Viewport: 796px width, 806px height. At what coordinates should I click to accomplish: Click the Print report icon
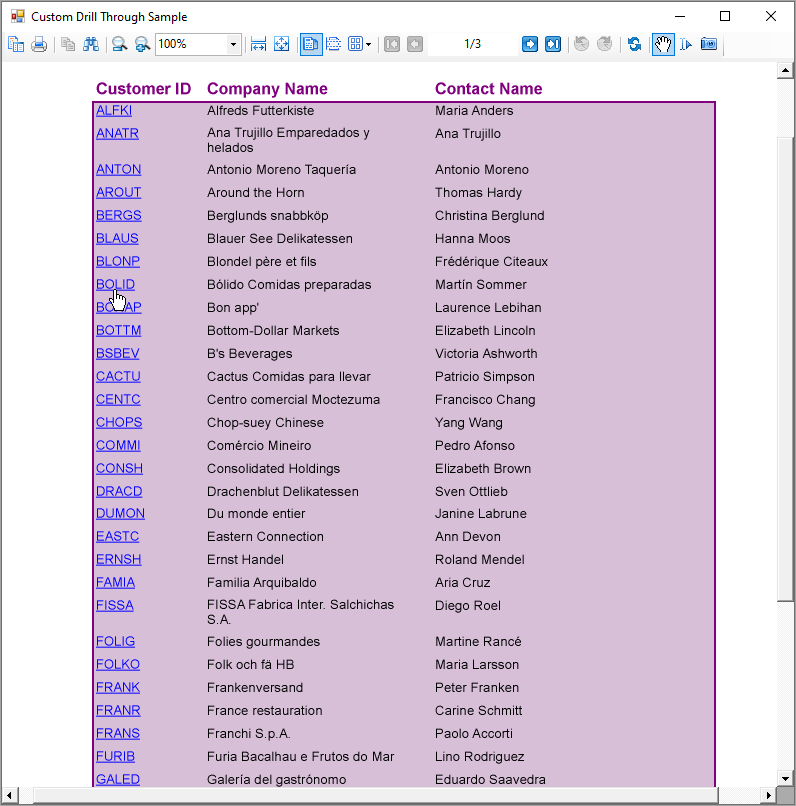click(x=39, y=44)
